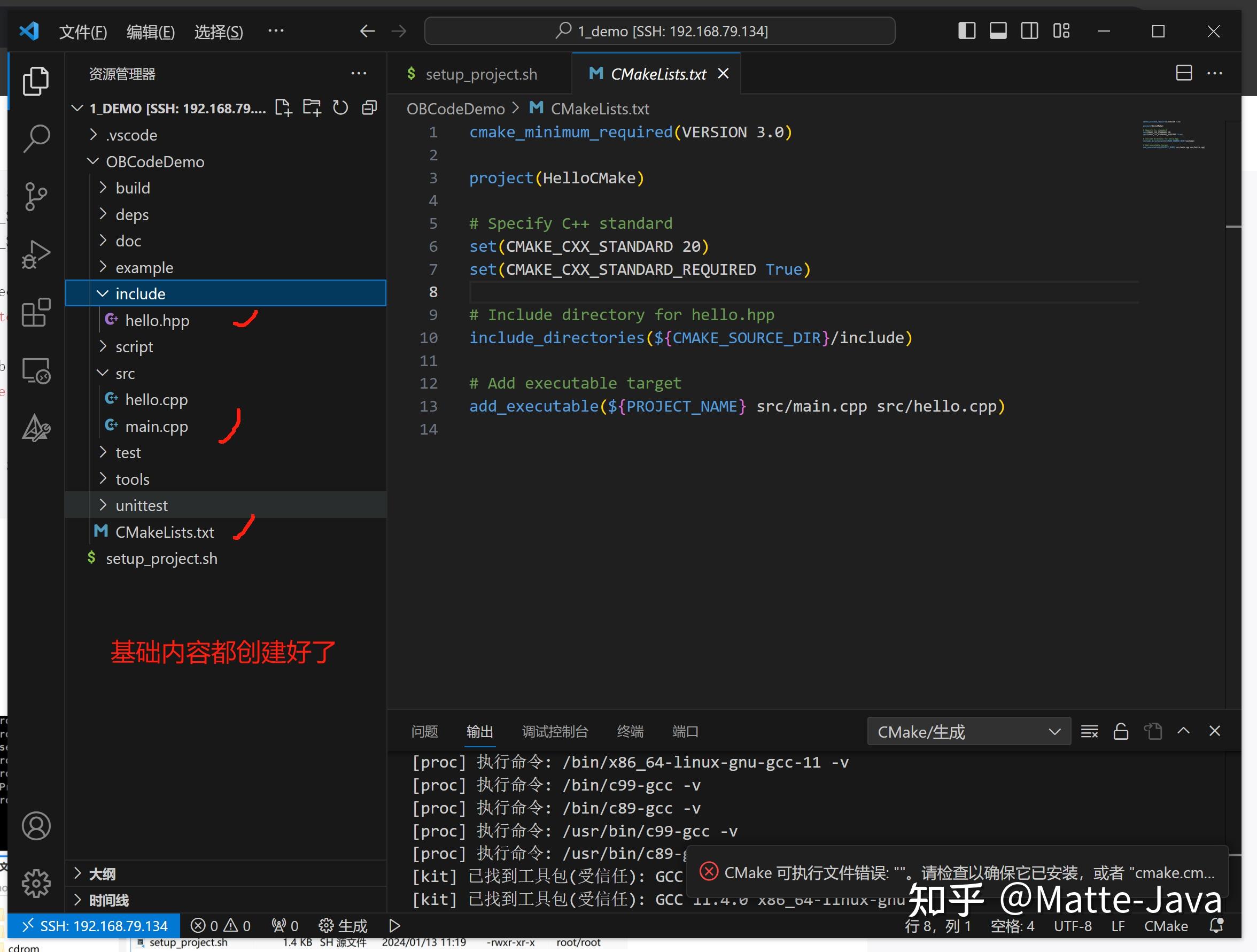Expand the build folder
This screenshot has width=1257, height=952.
(x=132, y=188)
